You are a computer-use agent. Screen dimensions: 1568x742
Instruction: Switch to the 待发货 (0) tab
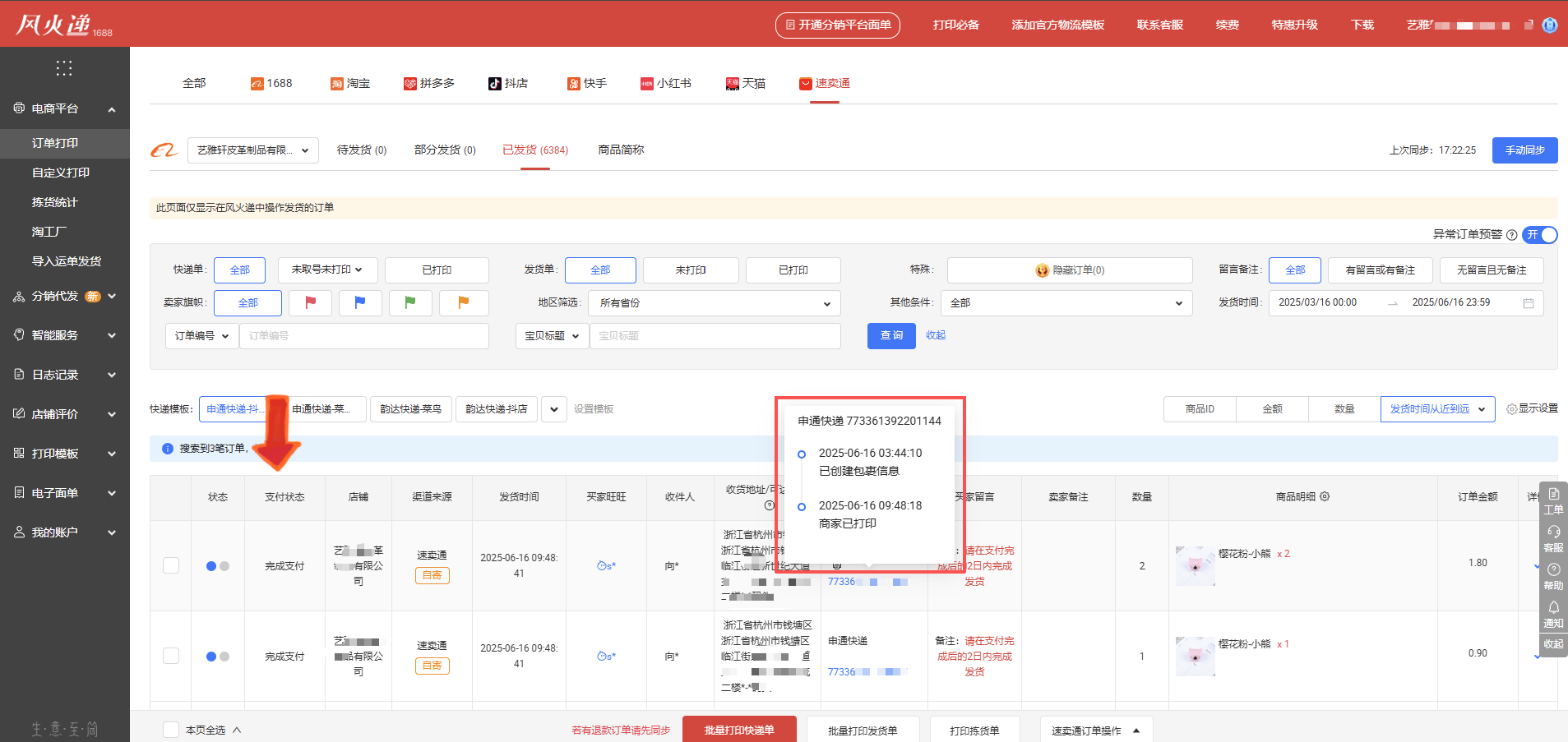coord(362,150)
